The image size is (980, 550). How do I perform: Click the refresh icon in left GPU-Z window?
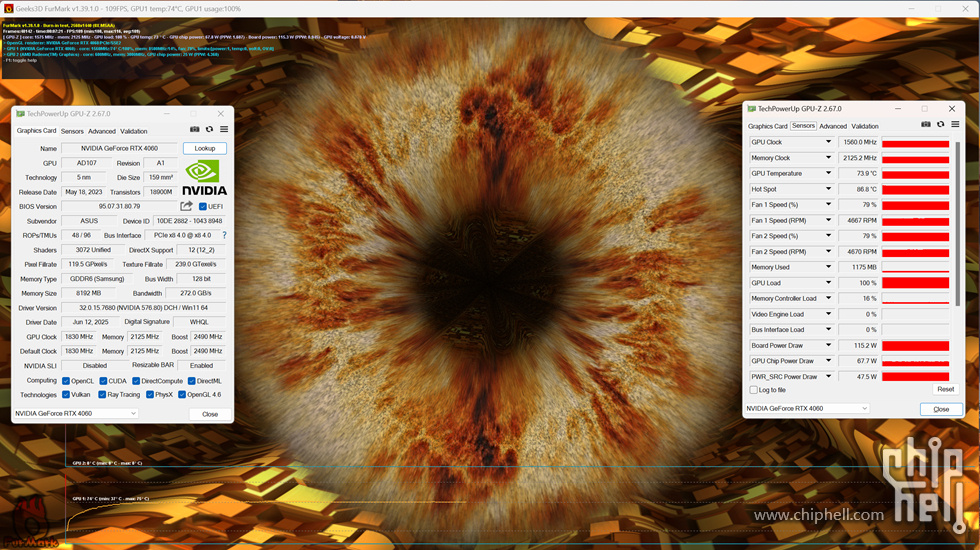click(x=209, y=129)
